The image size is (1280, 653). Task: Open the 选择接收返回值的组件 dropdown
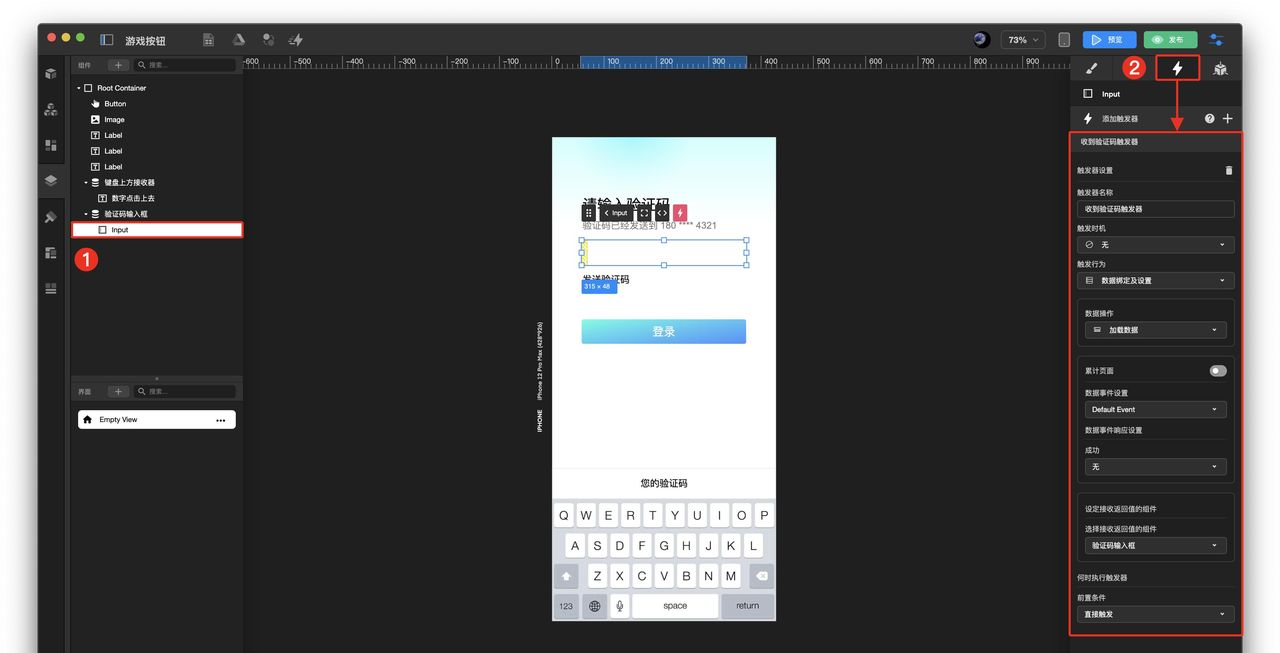point(1156,546)
